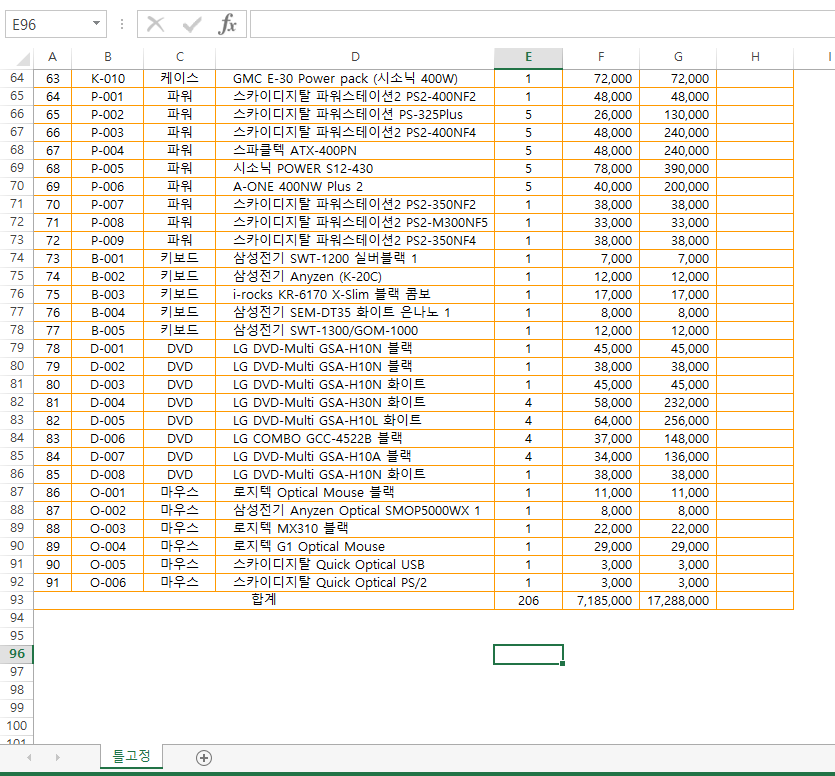Select cell '로지텍 Optical Mouse 블랙'
This screenshot has height=776, width=835.
coord(355,493)
